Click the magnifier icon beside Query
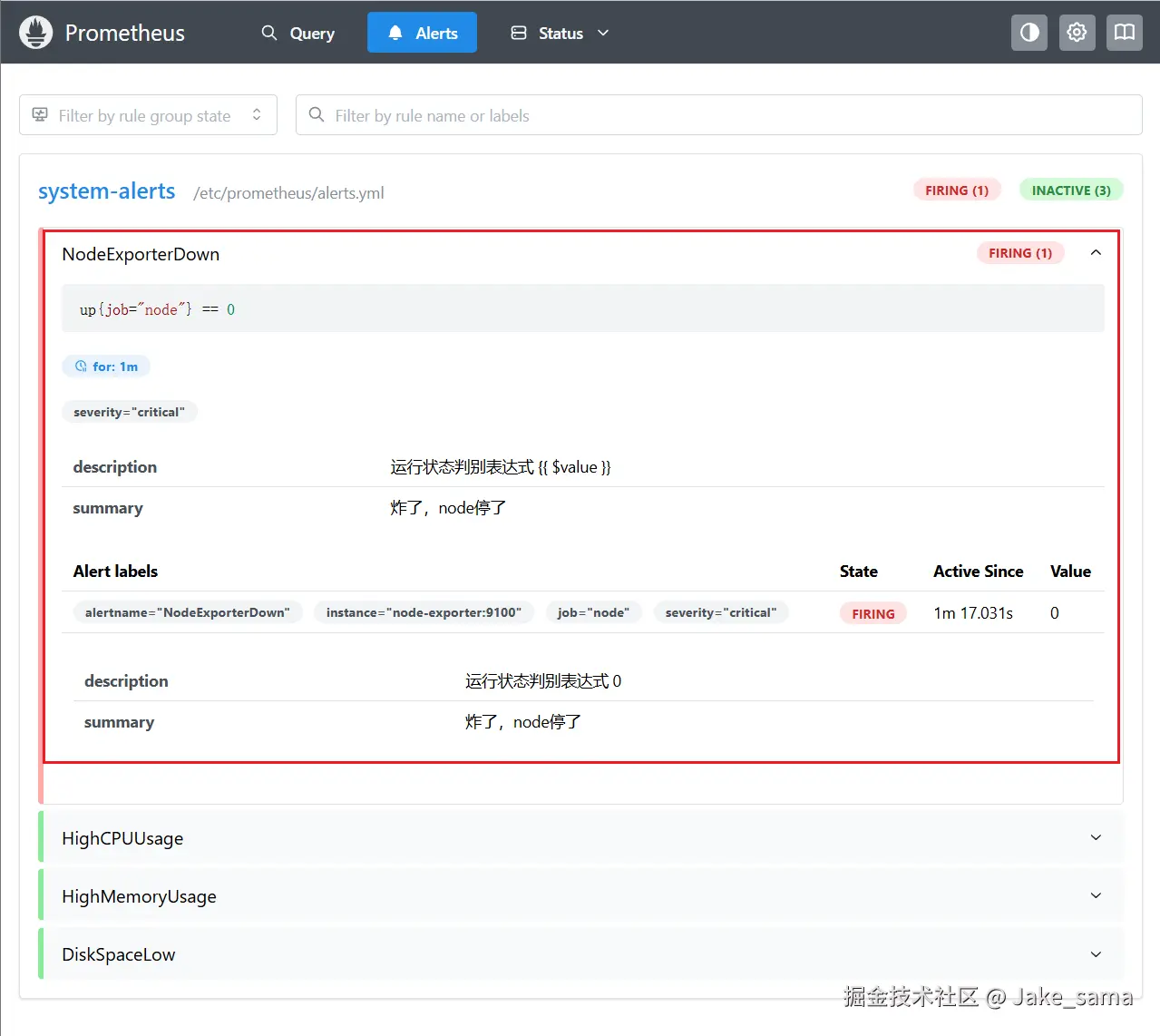The width and height of the screenshot is (1160, 1036). coord(269,33)
